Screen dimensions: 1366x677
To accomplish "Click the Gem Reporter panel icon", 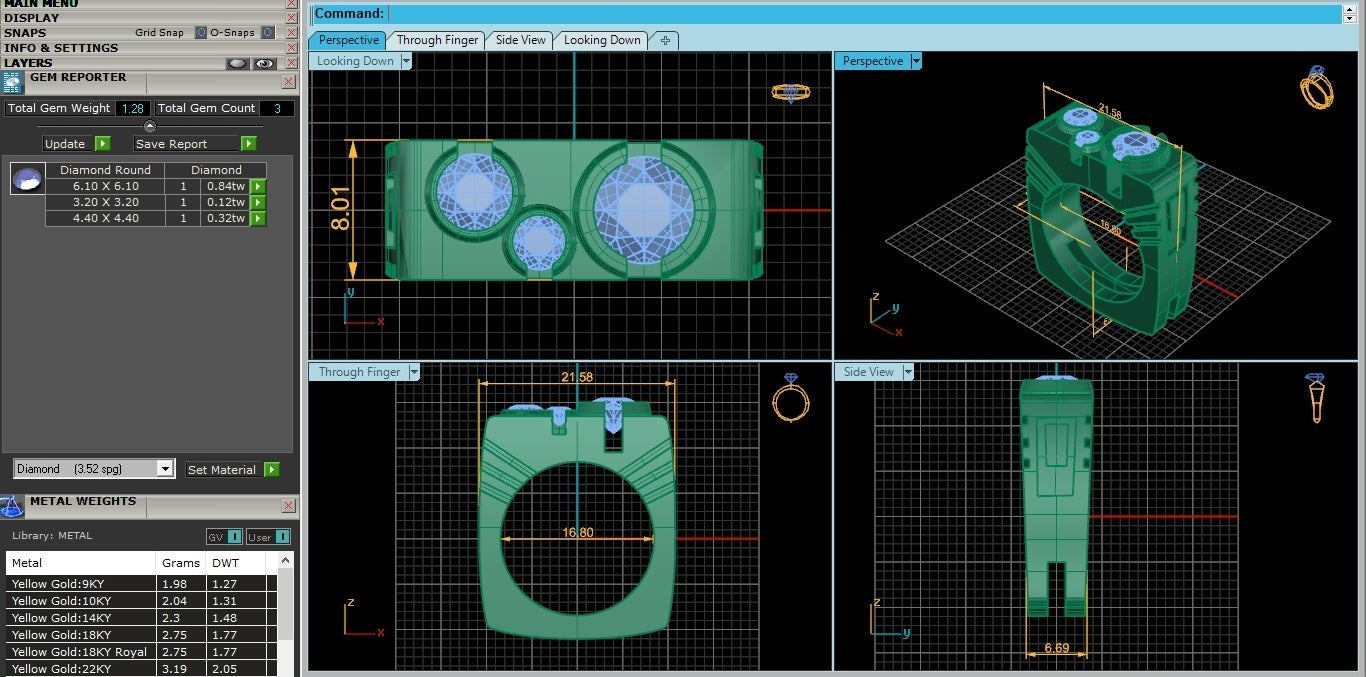I will click(x=13, y=83).
